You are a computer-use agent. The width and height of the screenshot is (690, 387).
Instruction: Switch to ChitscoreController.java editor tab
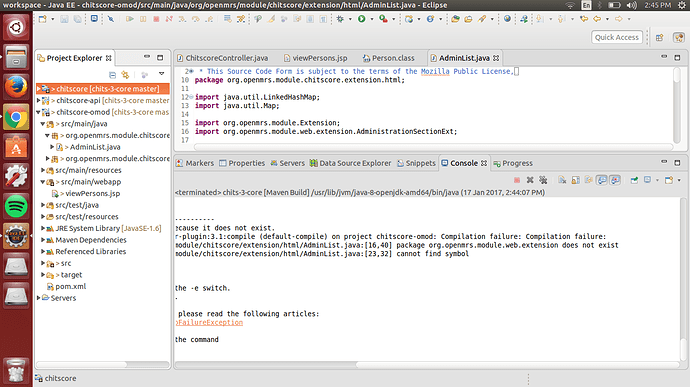(x=222, y=58)
